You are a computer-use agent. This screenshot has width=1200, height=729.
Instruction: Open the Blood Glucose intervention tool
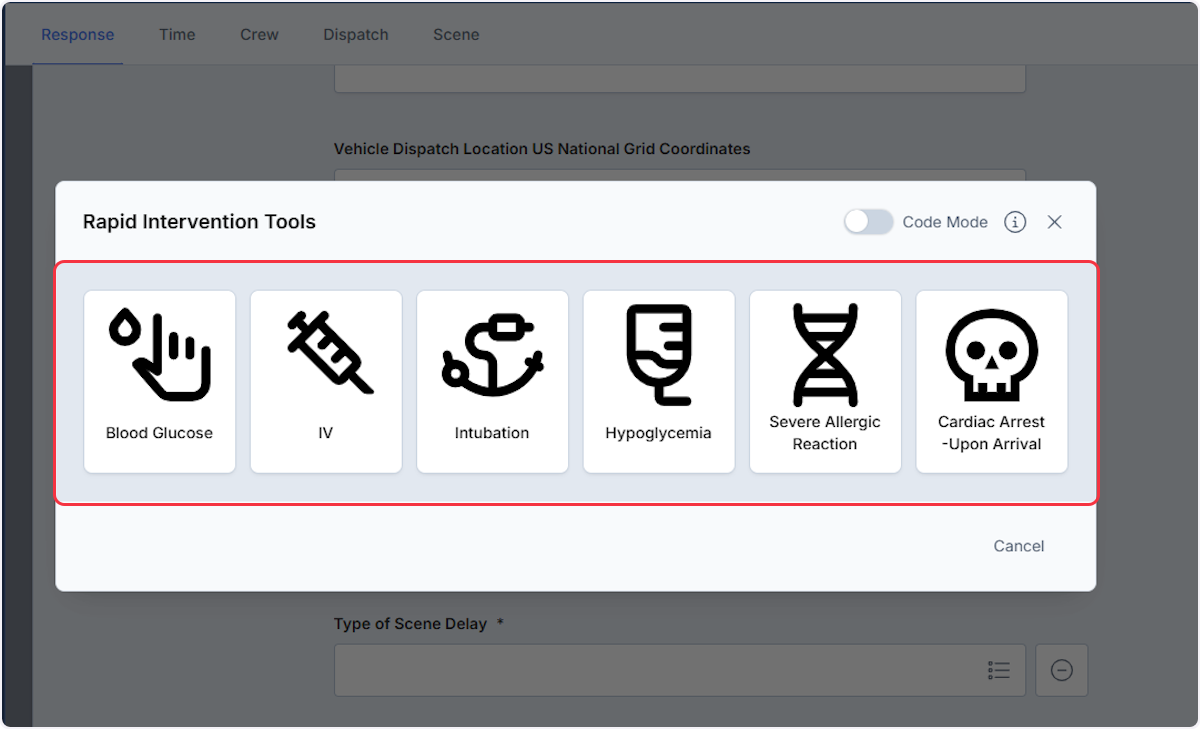(160, 382)
